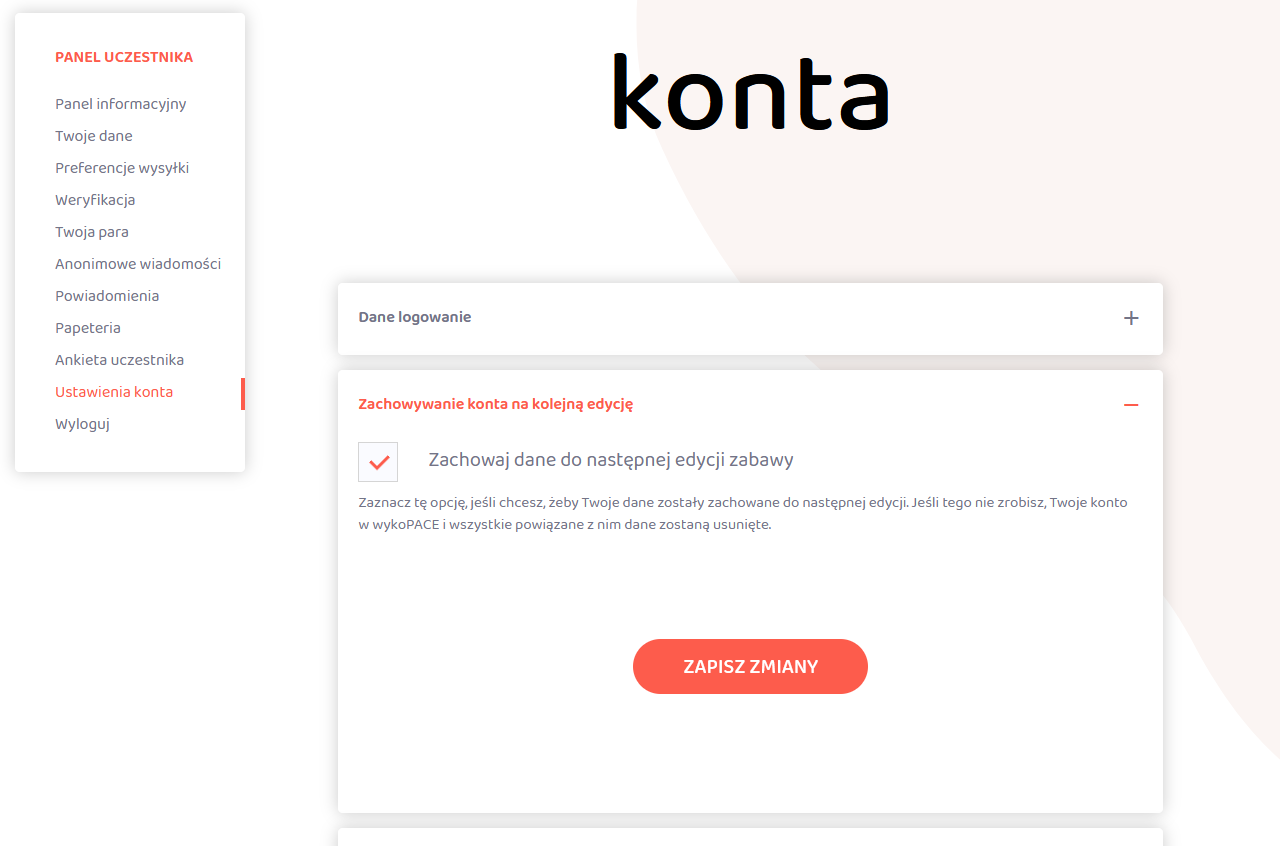
Task: Click the Zapisz zmiany button
Action: [750, 666]
